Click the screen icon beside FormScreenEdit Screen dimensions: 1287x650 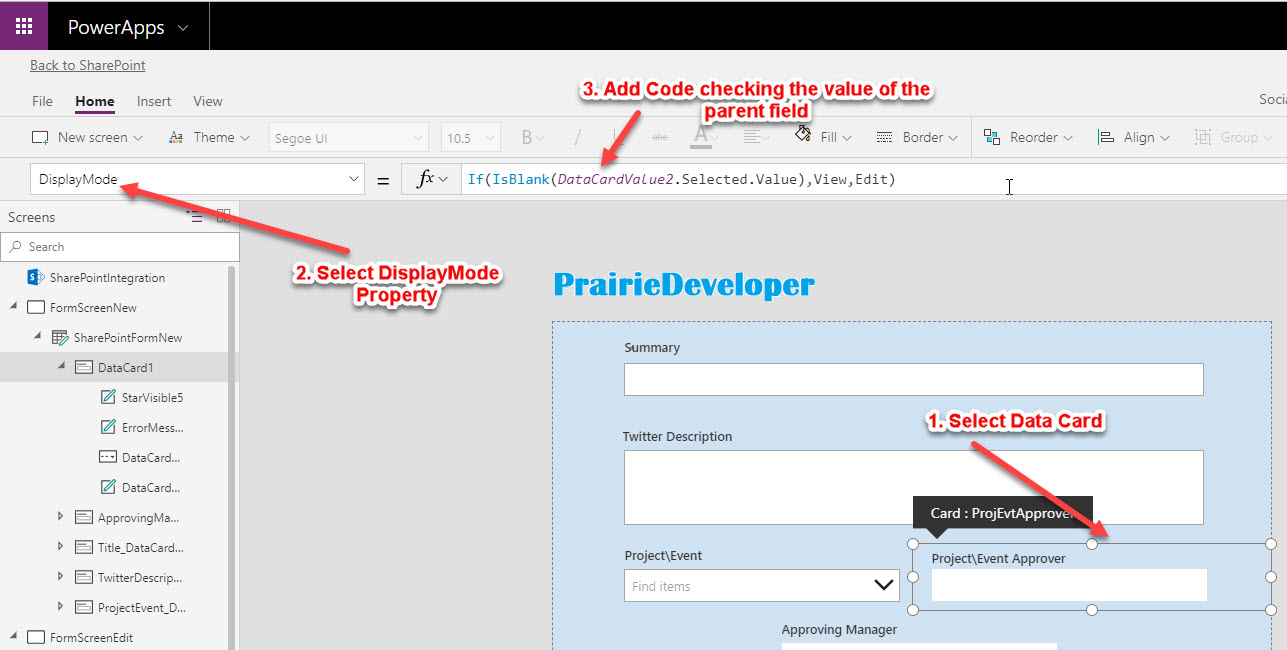tap(36, 637)
